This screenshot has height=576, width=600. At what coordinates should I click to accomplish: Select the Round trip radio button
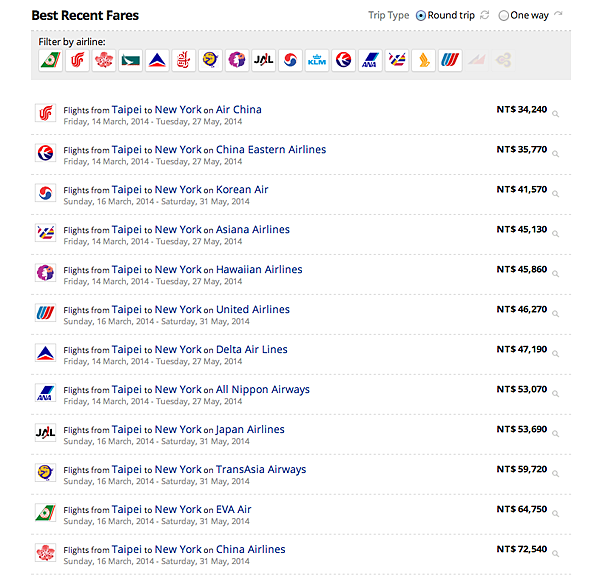(421, 16)
